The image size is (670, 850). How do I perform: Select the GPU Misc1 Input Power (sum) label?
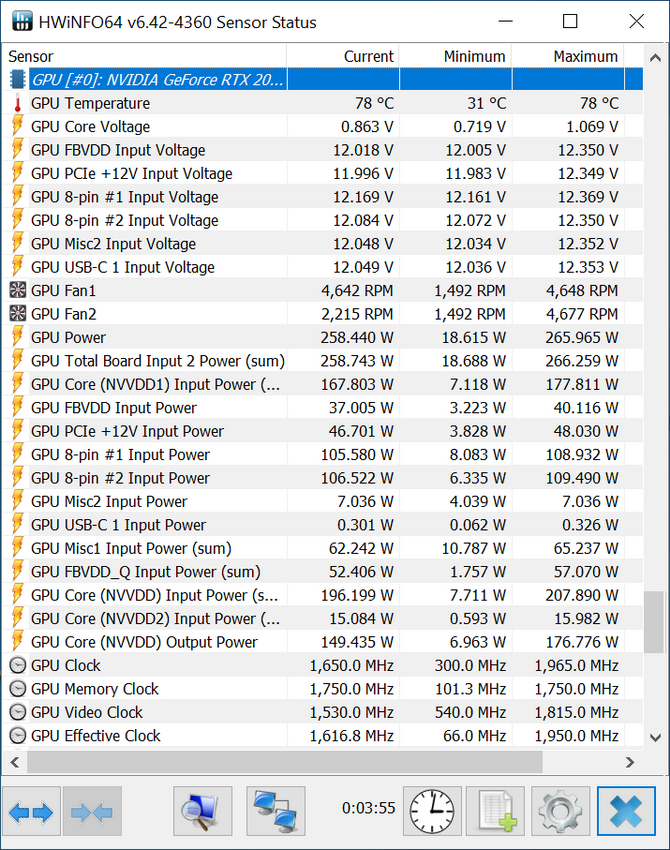(131, 548)
